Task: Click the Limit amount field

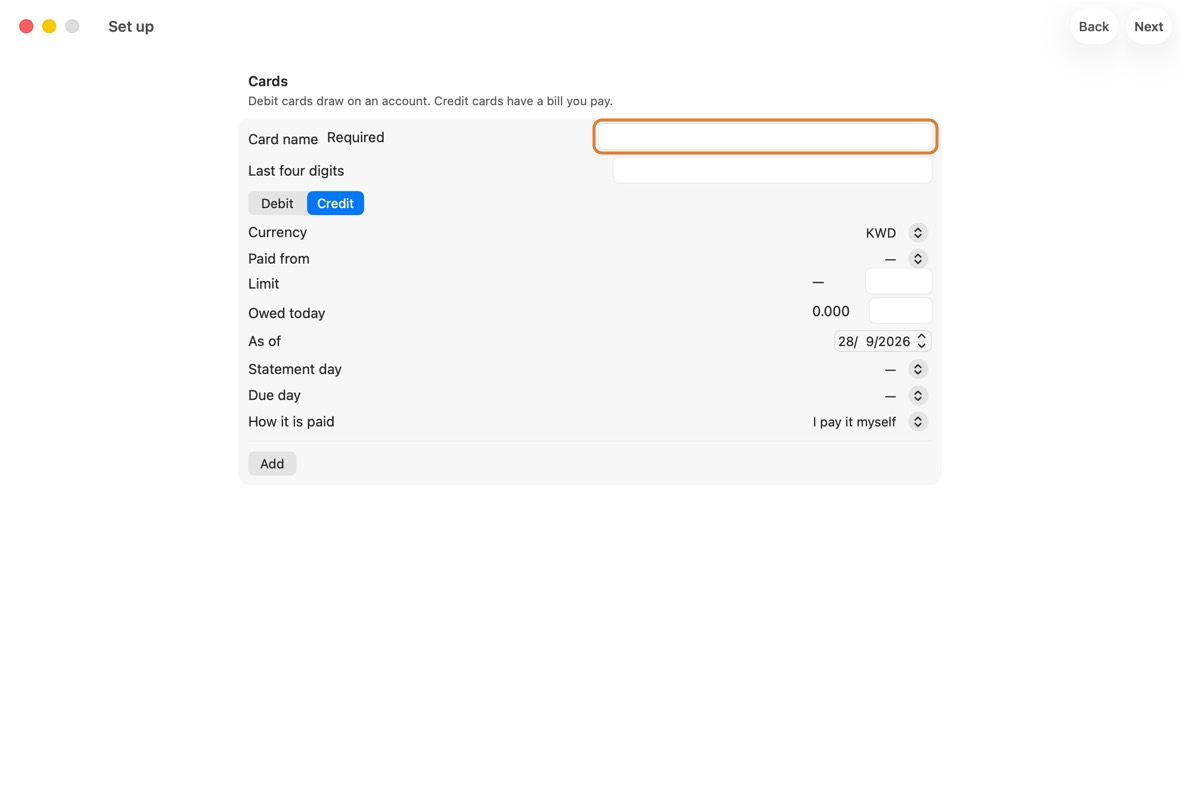Action: (898, 281)
